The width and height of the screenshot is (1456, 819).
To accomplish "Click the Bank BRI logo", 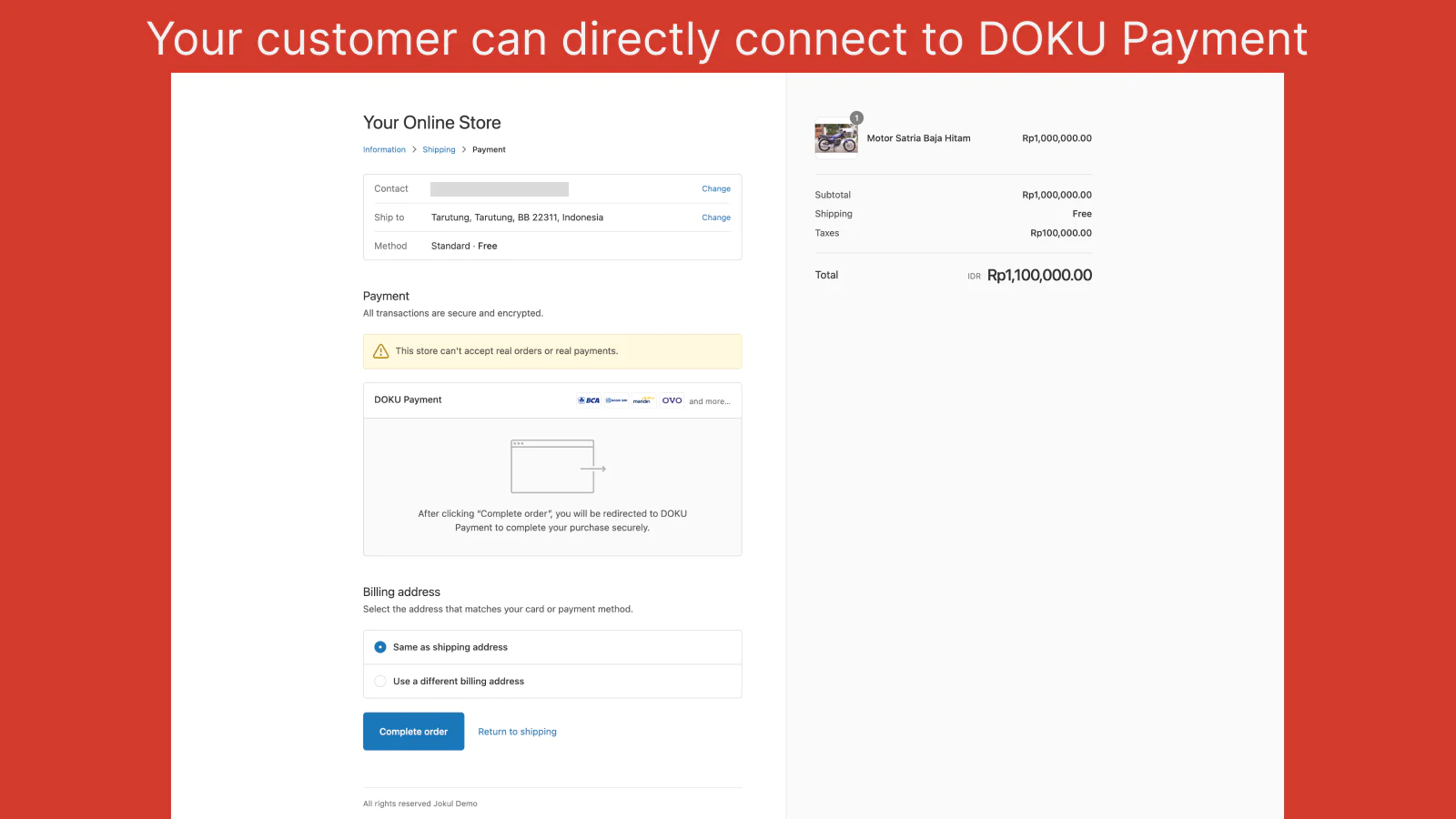I will pos(617,400).
